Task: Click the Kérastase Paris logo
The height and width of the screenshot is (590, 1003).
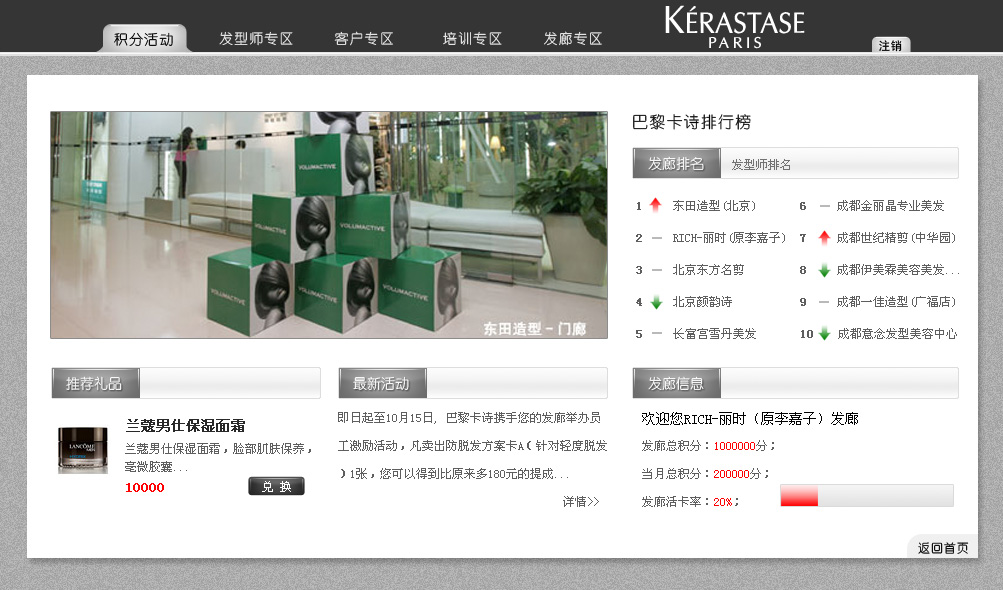Action: click(734, 28)
